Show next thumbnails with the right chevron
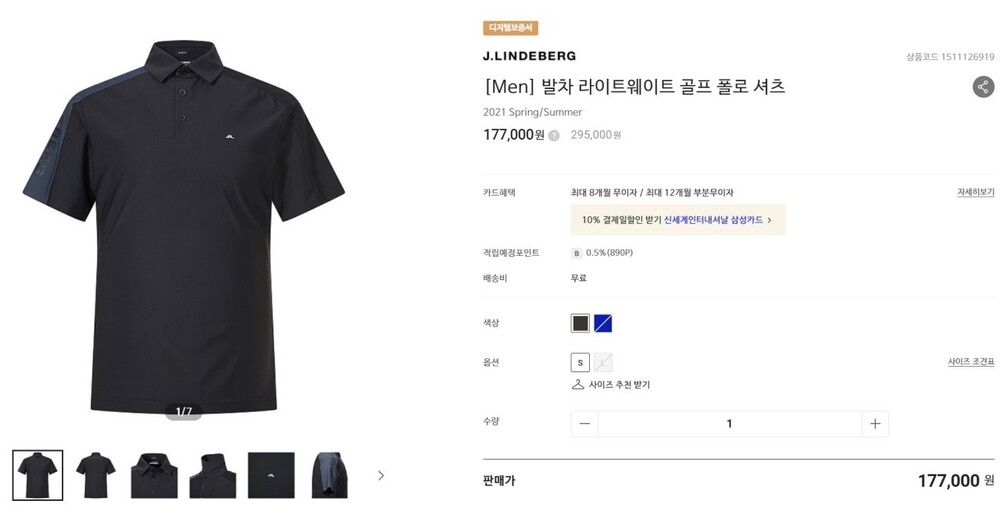The width and height of the screenshot is (1000, 515). coord(381,475)
